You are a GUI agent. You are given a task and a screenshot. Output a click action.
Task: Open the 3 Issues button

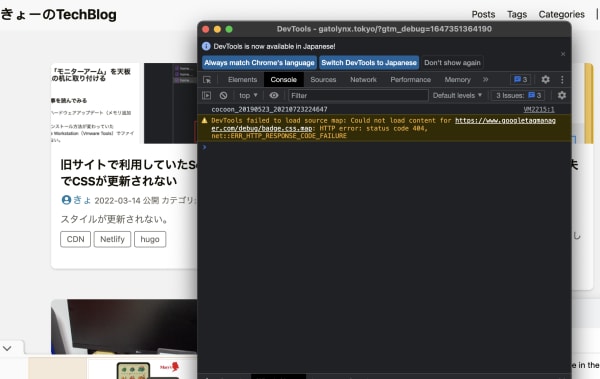tap(518, 95)
